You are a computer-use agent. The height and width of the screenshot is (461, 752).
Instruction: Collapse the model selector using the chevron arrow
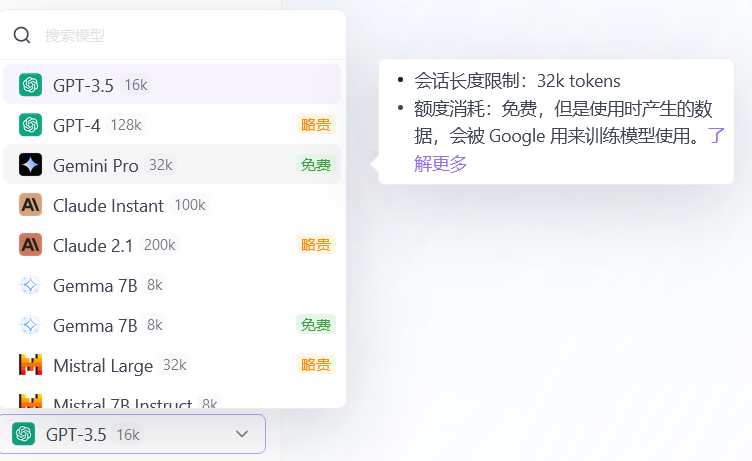click(241, 434)
